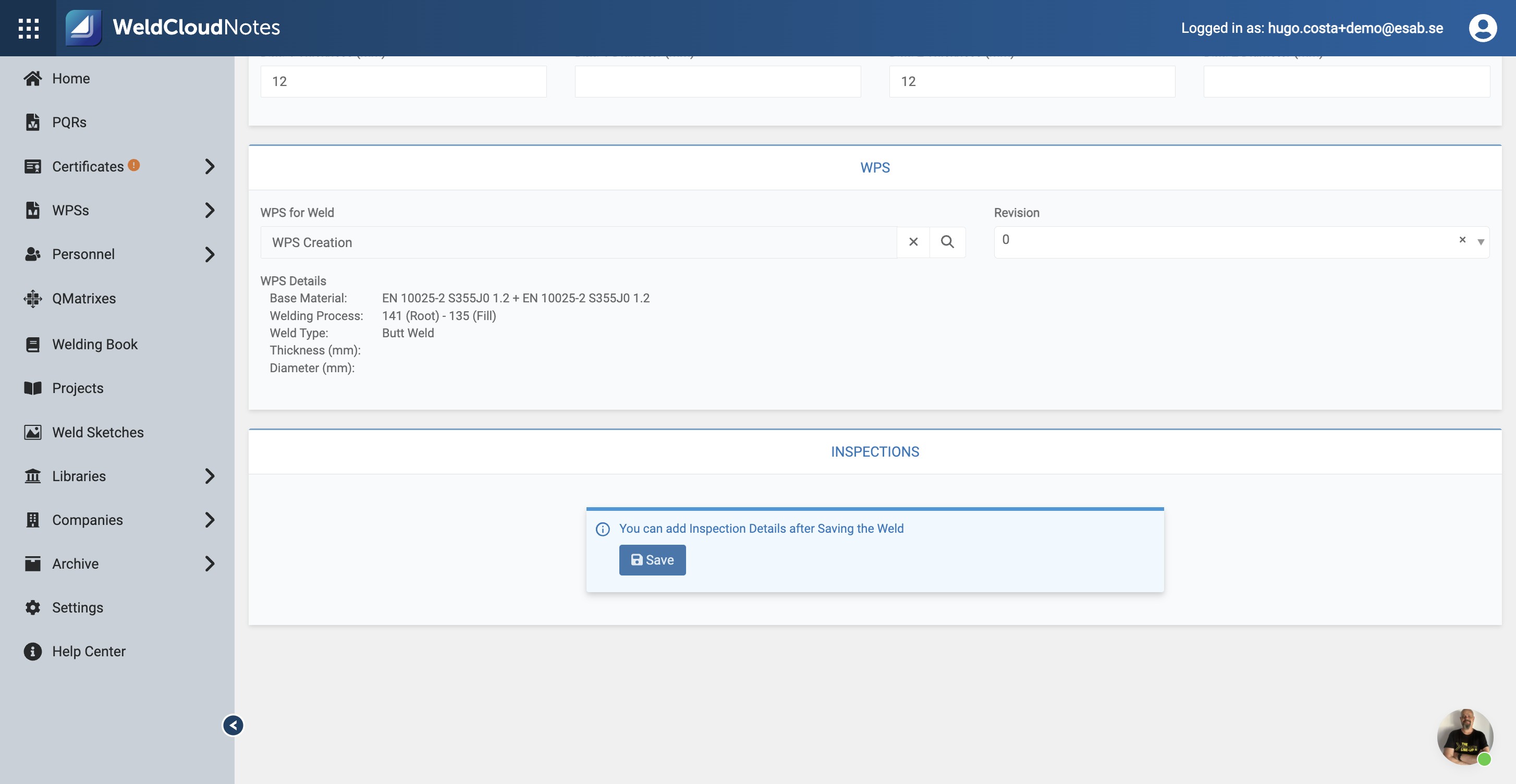The height and width of the screenshot is (784, 1516).
Task: Expand the Companies submenu chevron
Action: tap(210, 520)
